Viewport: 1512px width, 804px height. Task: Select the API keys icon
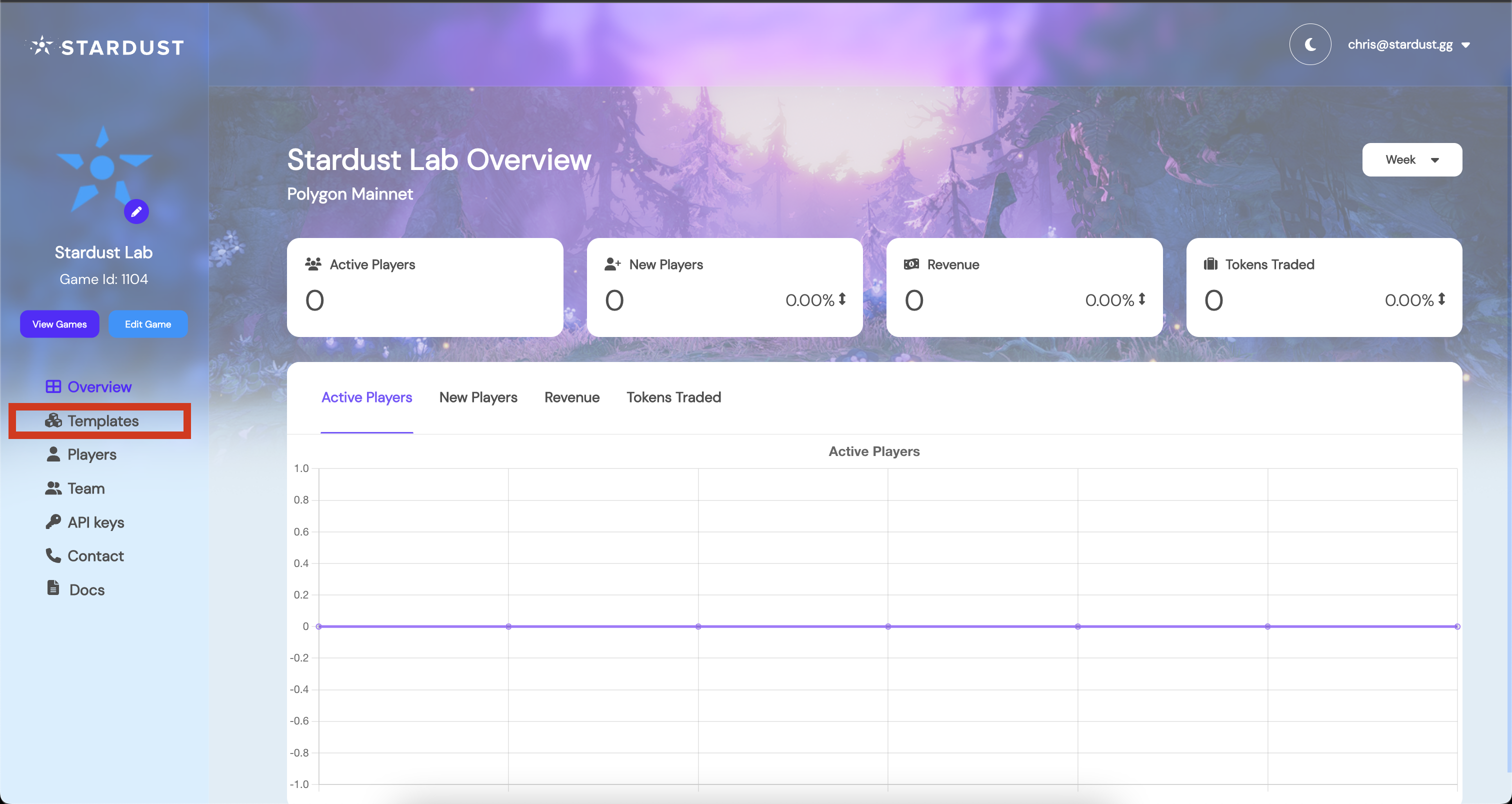(53, 521)
